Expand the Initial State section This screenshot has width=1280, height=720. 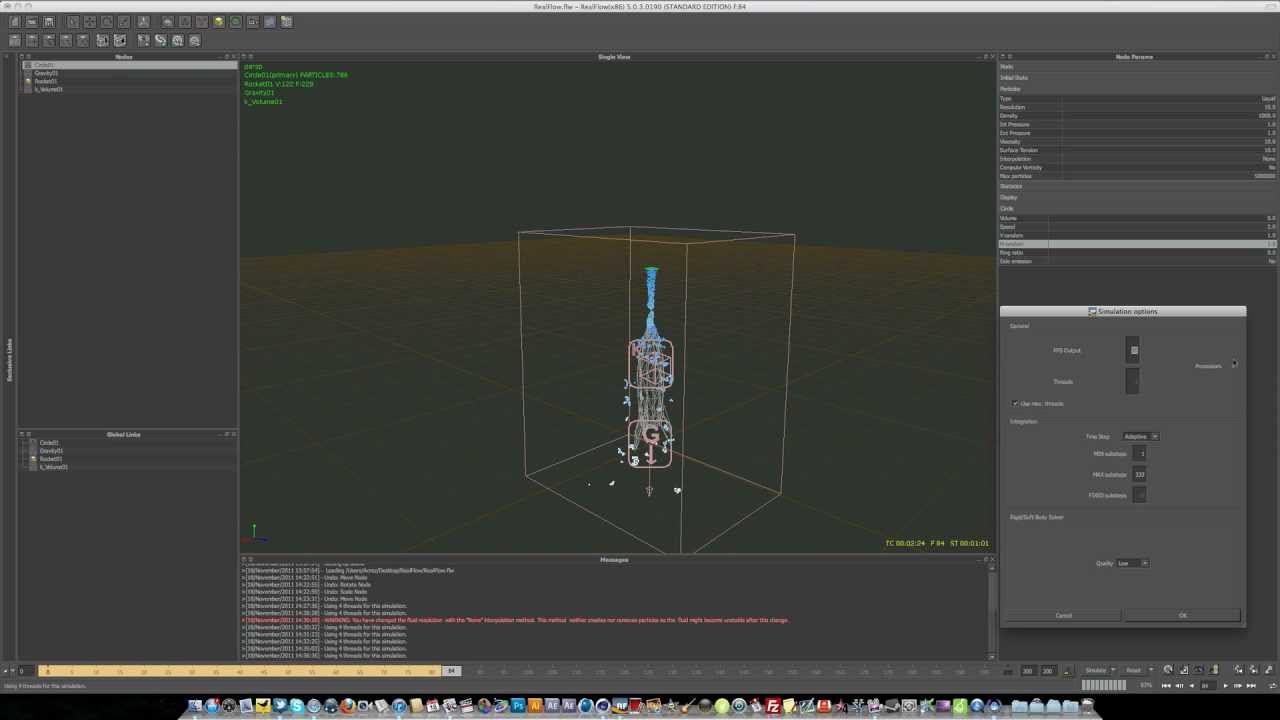1013,77
